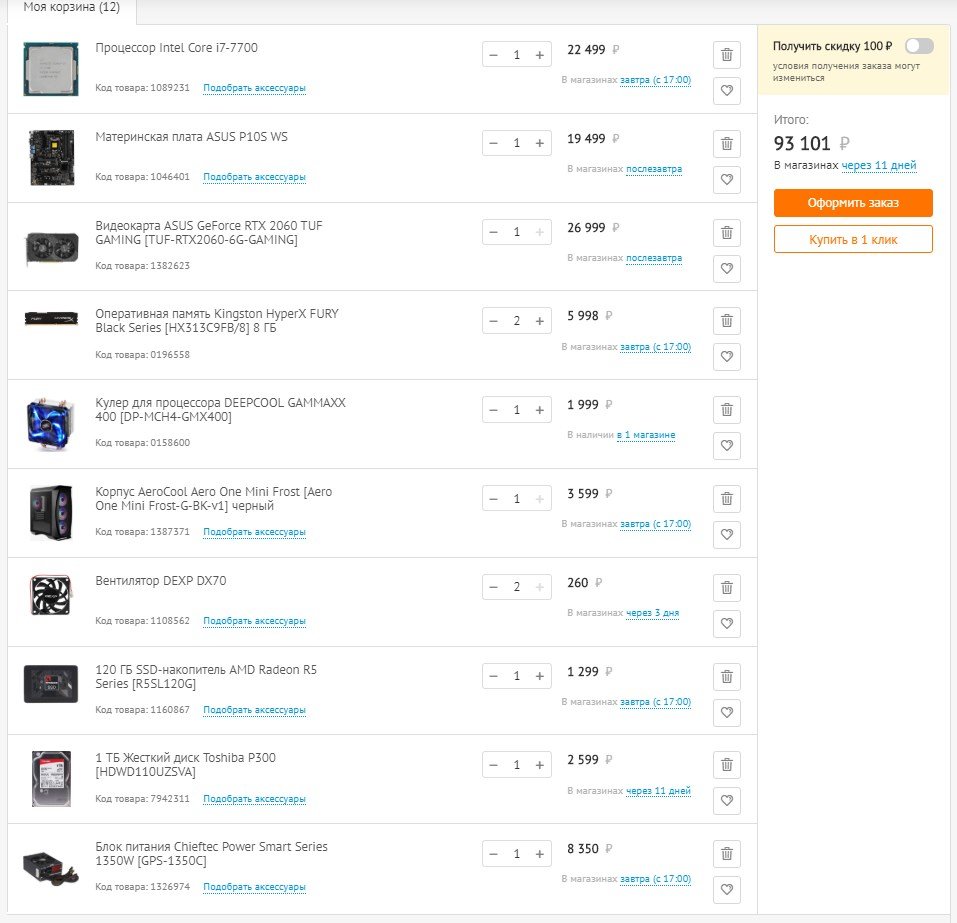This screenshot has height=923, width=957.
Task: Open accessories link for DEXP DX70 fan
Action: coord(255,621)
